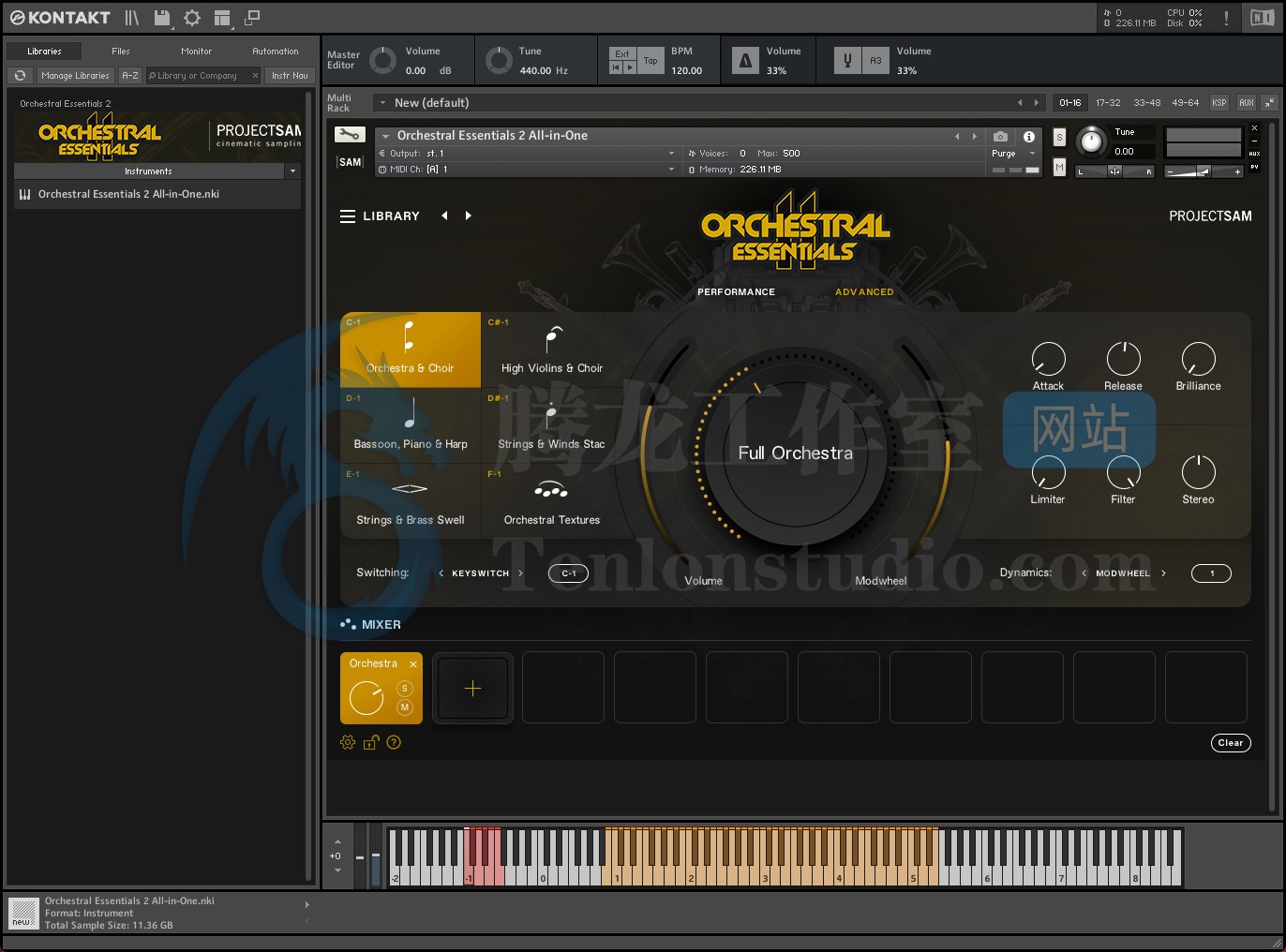Image resolution: width=1286 pixels, height=952 pixels.
Task: Click the Tap tempo button
Action: [650, 61]
